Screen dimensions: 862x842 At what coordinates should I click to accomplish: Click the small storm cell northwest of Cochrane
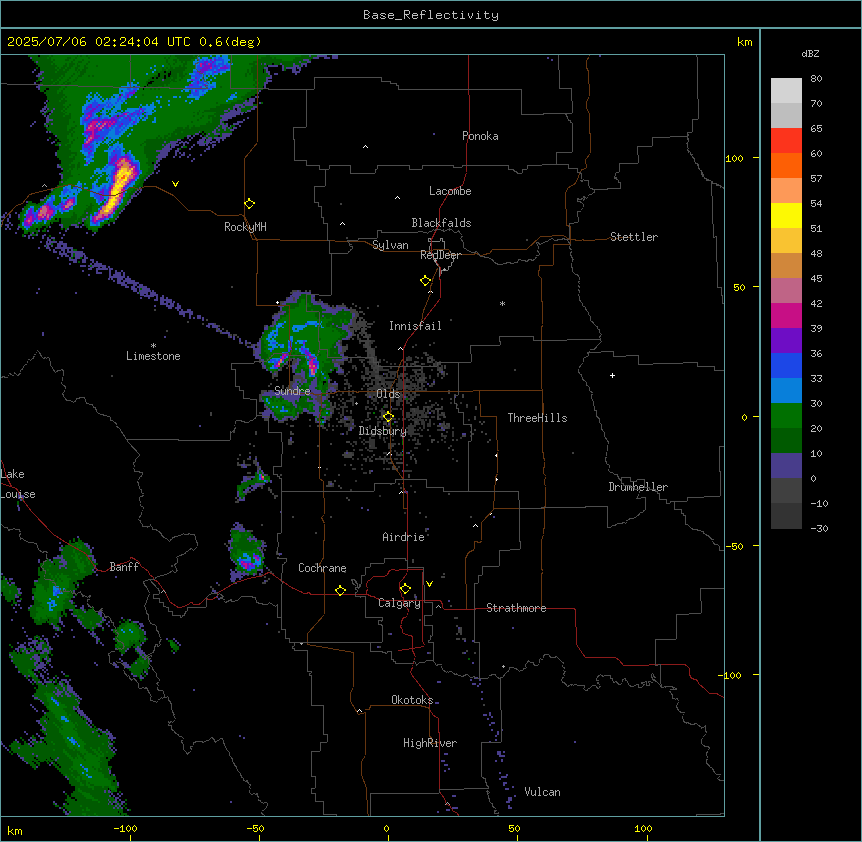point(246,552)
